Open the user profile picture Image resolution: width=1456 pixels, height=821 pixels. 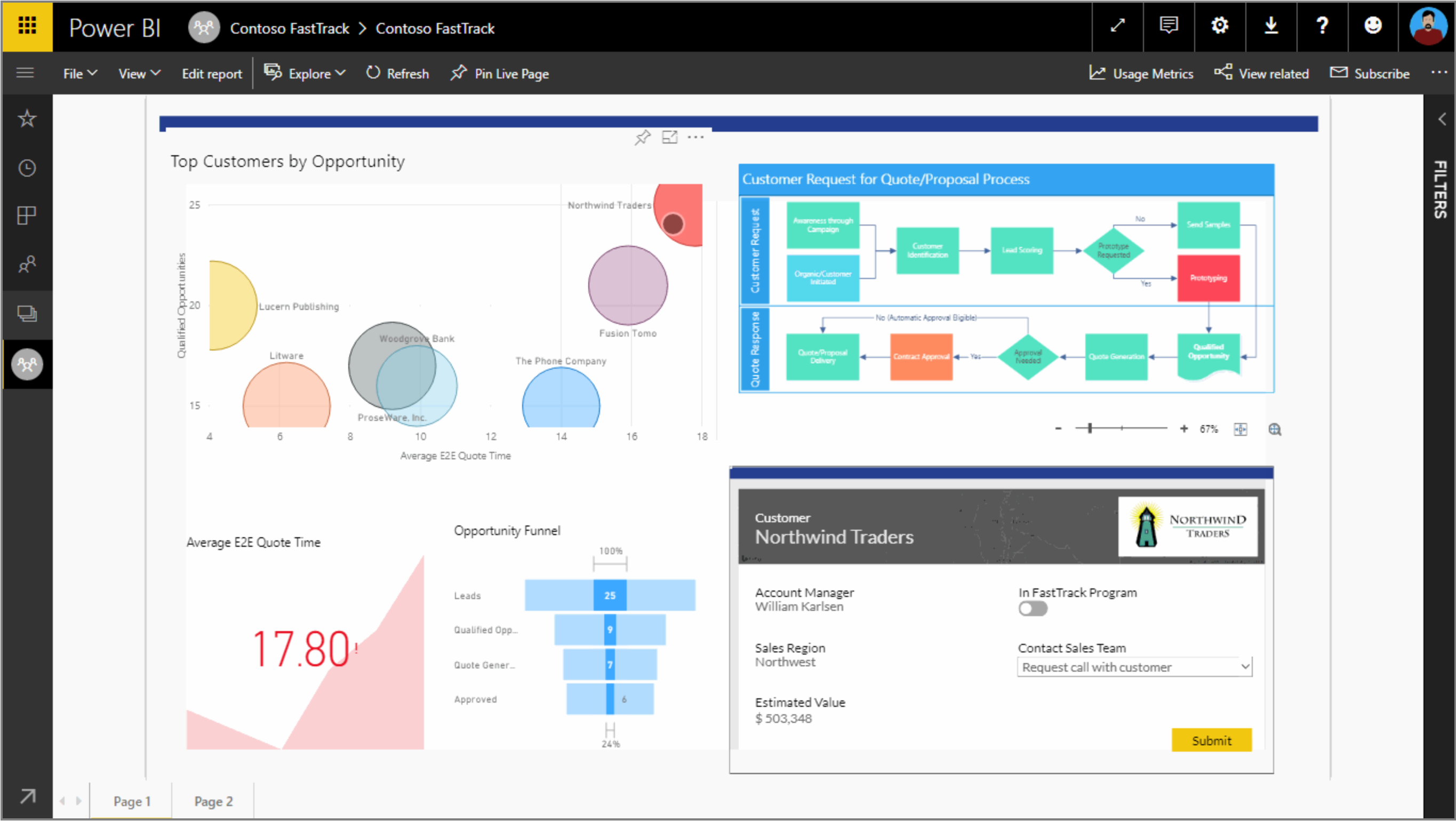click(1427, 26)
